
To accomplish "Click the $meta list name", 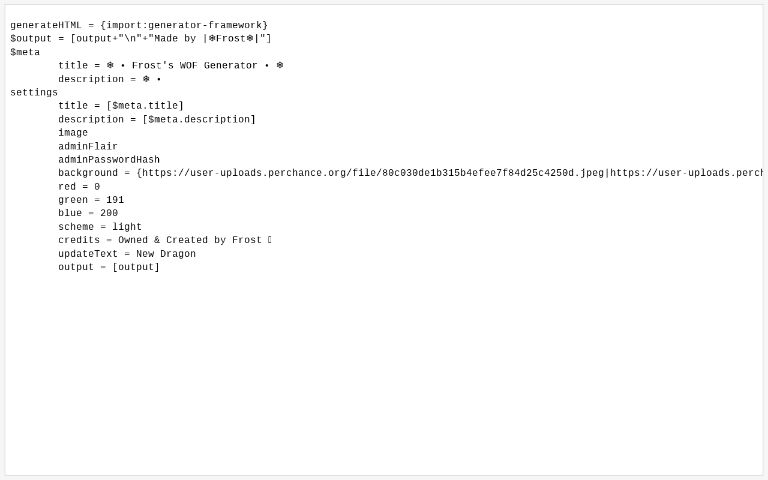I will tap(25, 52).
